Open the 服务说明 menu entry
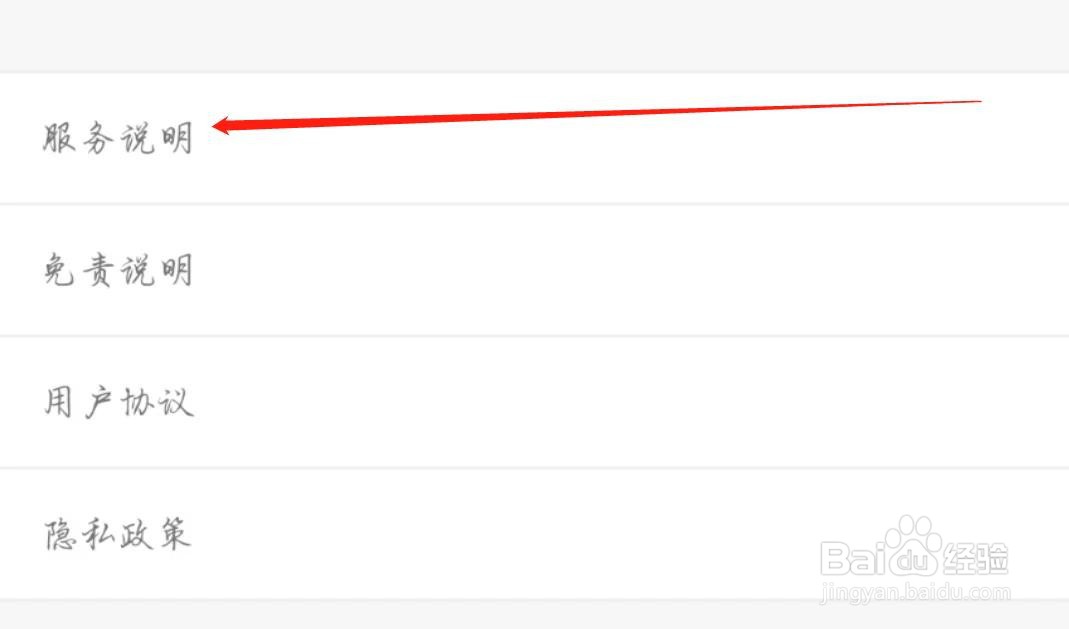The image size is (1069, 629). tap(534, 138)
